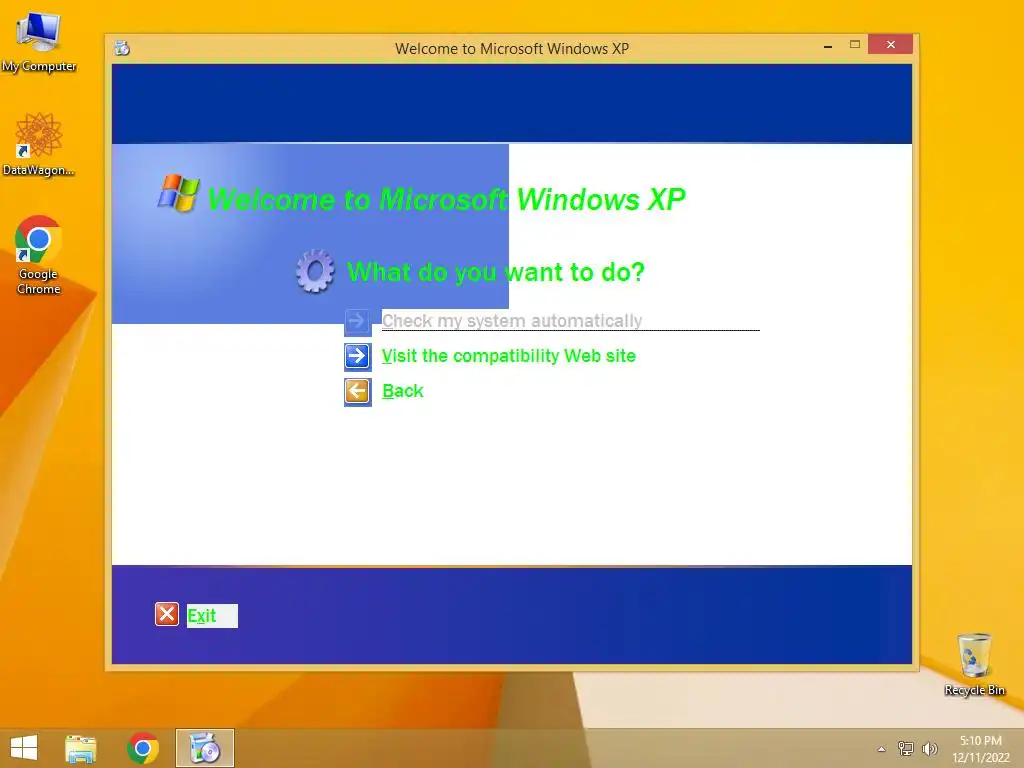Open Chrome from the taskbar
Viewport: 1024px width, 768px height.
143,748
